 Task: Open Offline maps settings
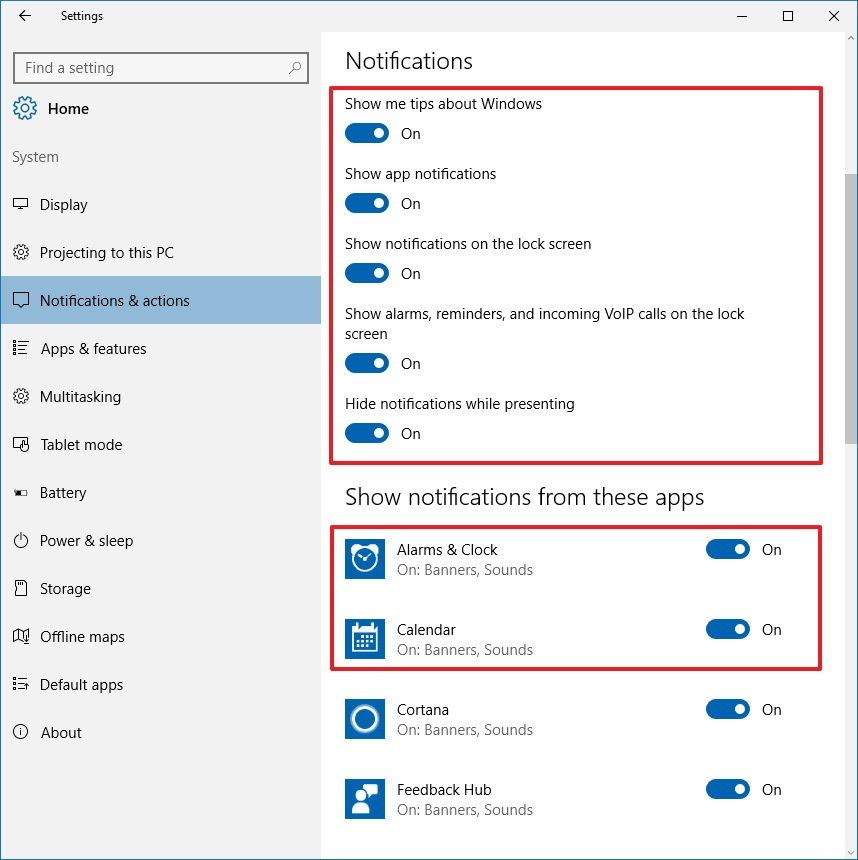pyautogui.click(x=84, y=636)
